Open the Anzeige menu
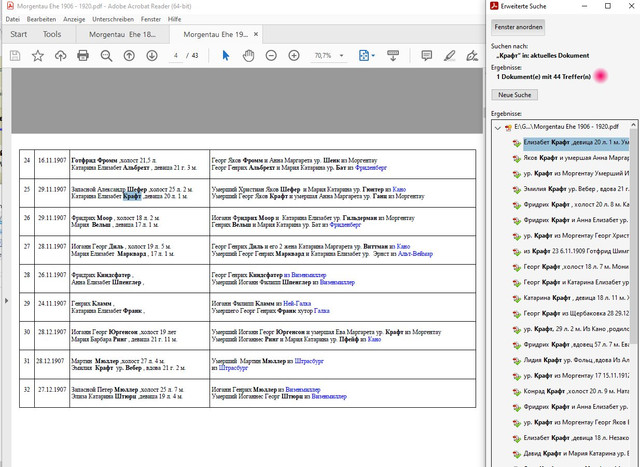This screenshot has width=640, height=467. tap(74, 19)
